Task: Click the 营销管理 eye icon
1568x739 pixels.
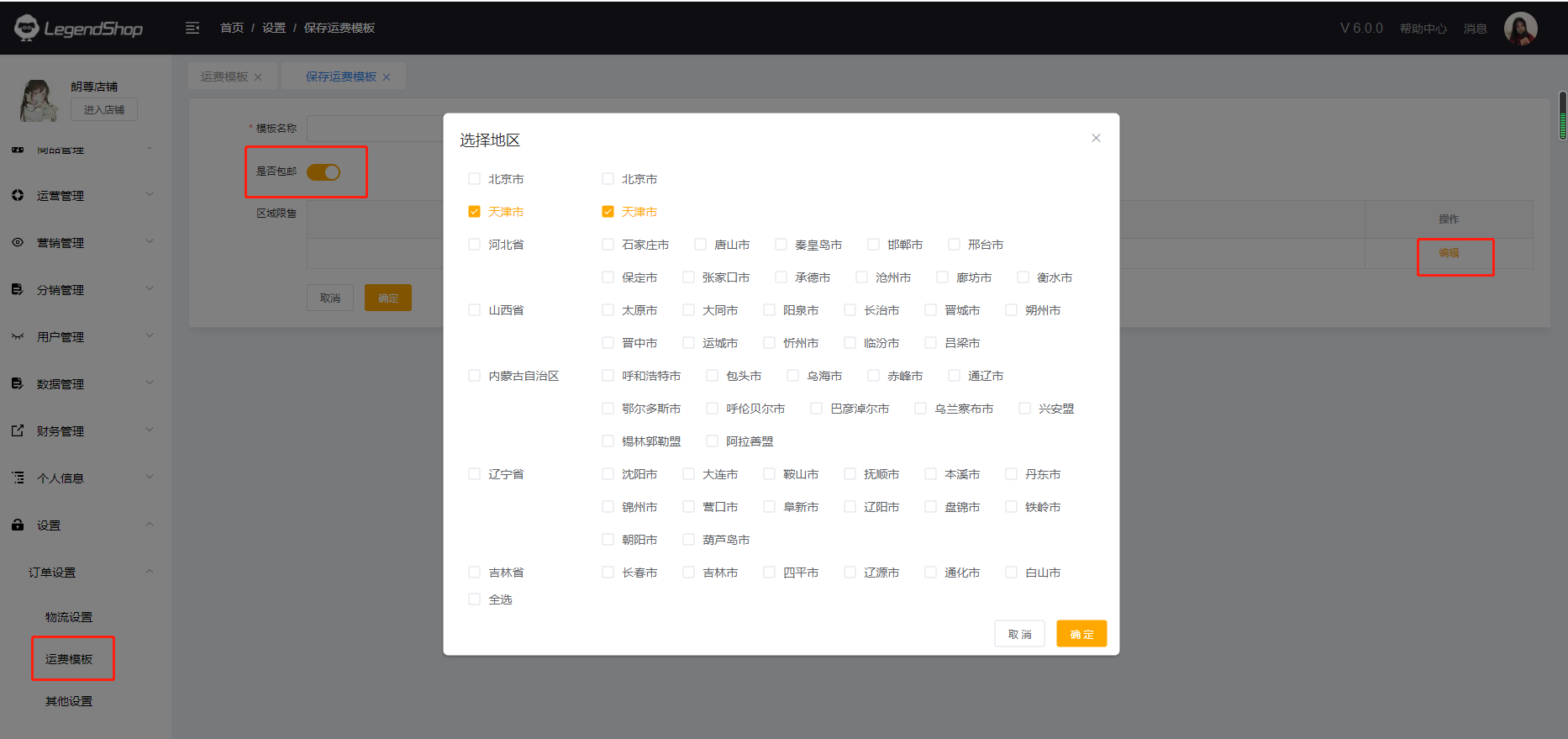Action: pos(18,242)
